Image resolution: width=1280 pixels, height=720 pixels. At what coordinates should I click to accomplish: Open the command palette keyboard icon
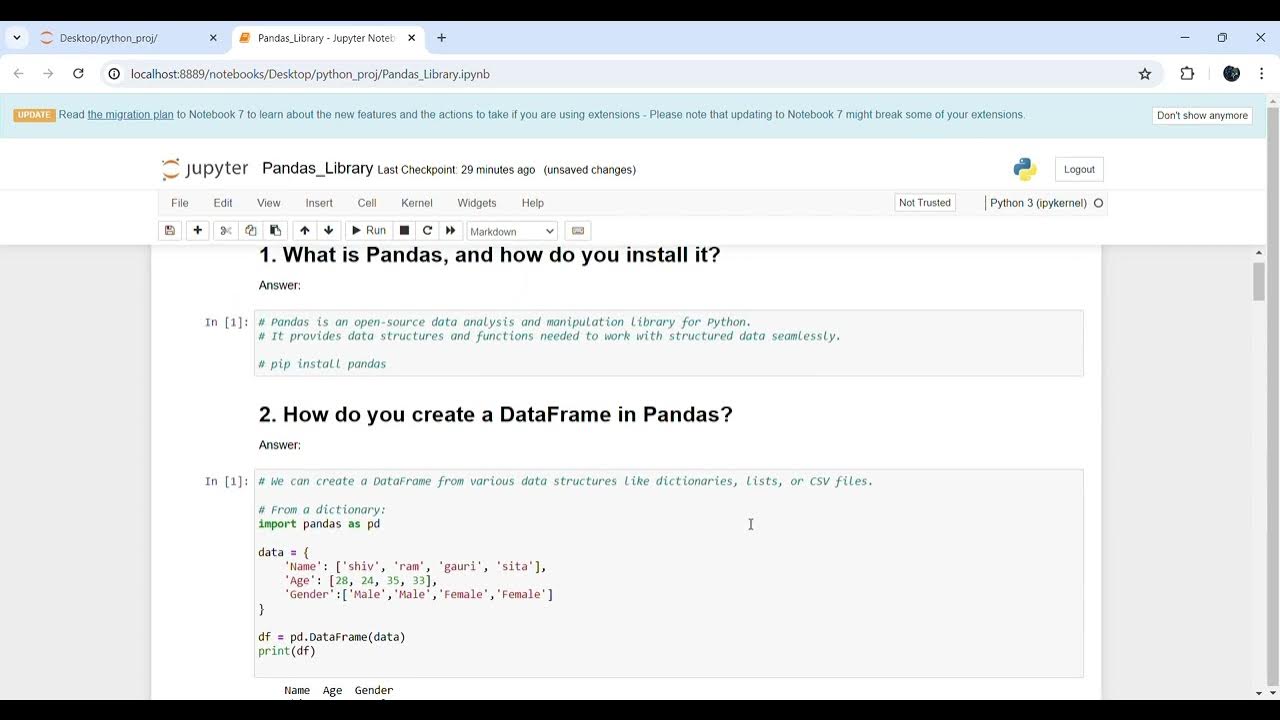(577, 230)
